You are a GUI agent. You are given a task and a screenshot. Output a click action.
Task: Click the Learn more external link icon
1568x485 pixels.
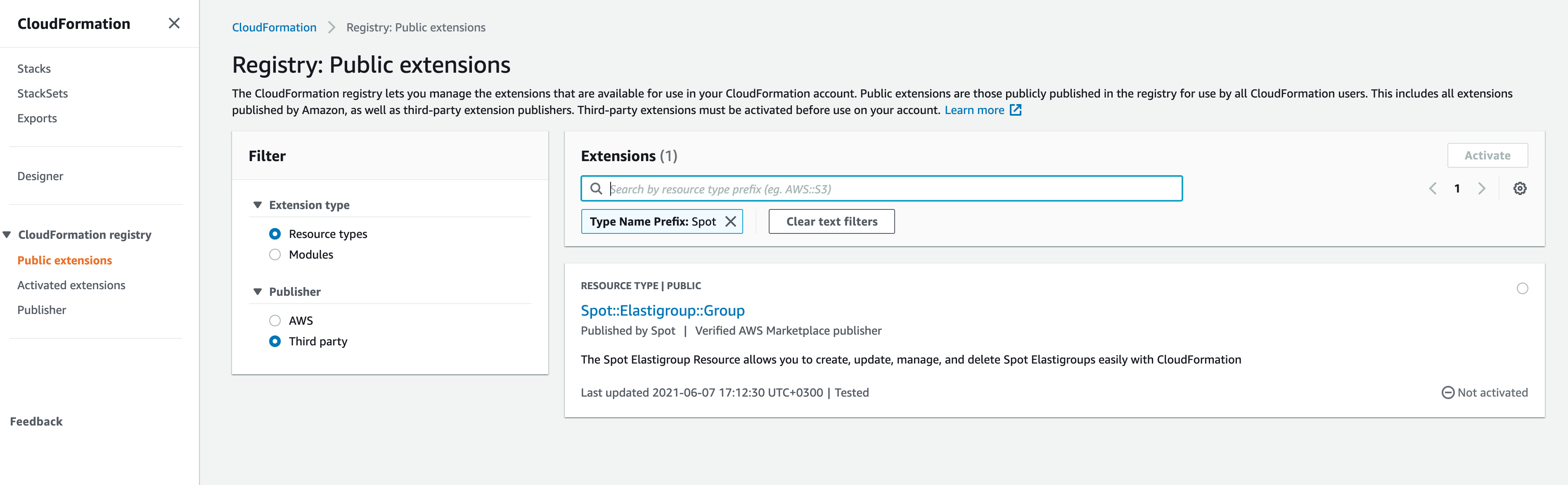tap(1015, 110)
